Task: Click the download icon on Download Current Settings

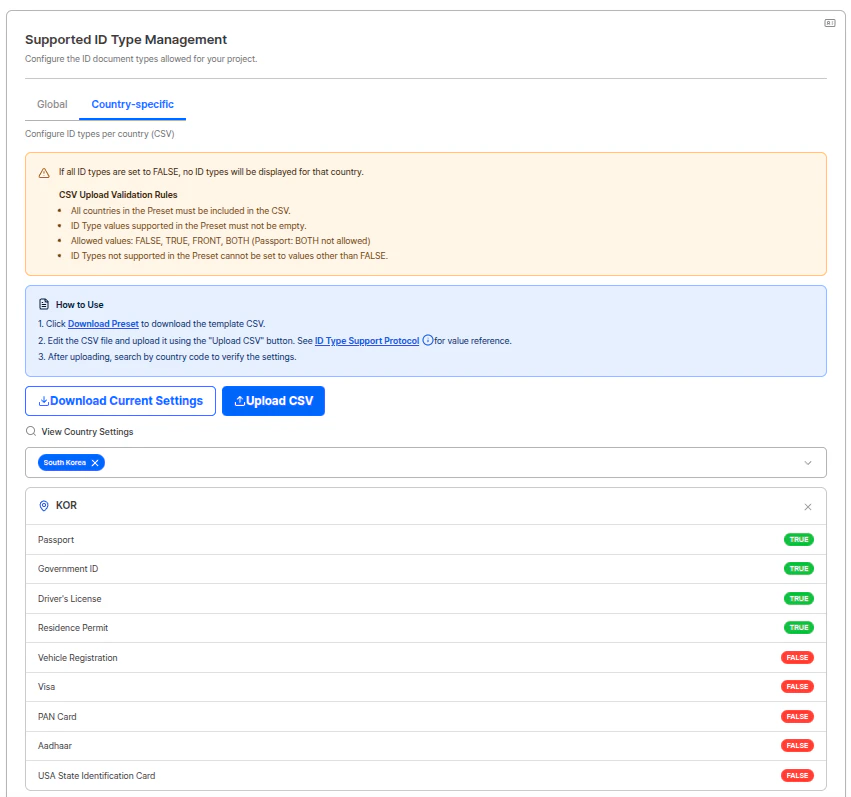Action: pos(41,400)
